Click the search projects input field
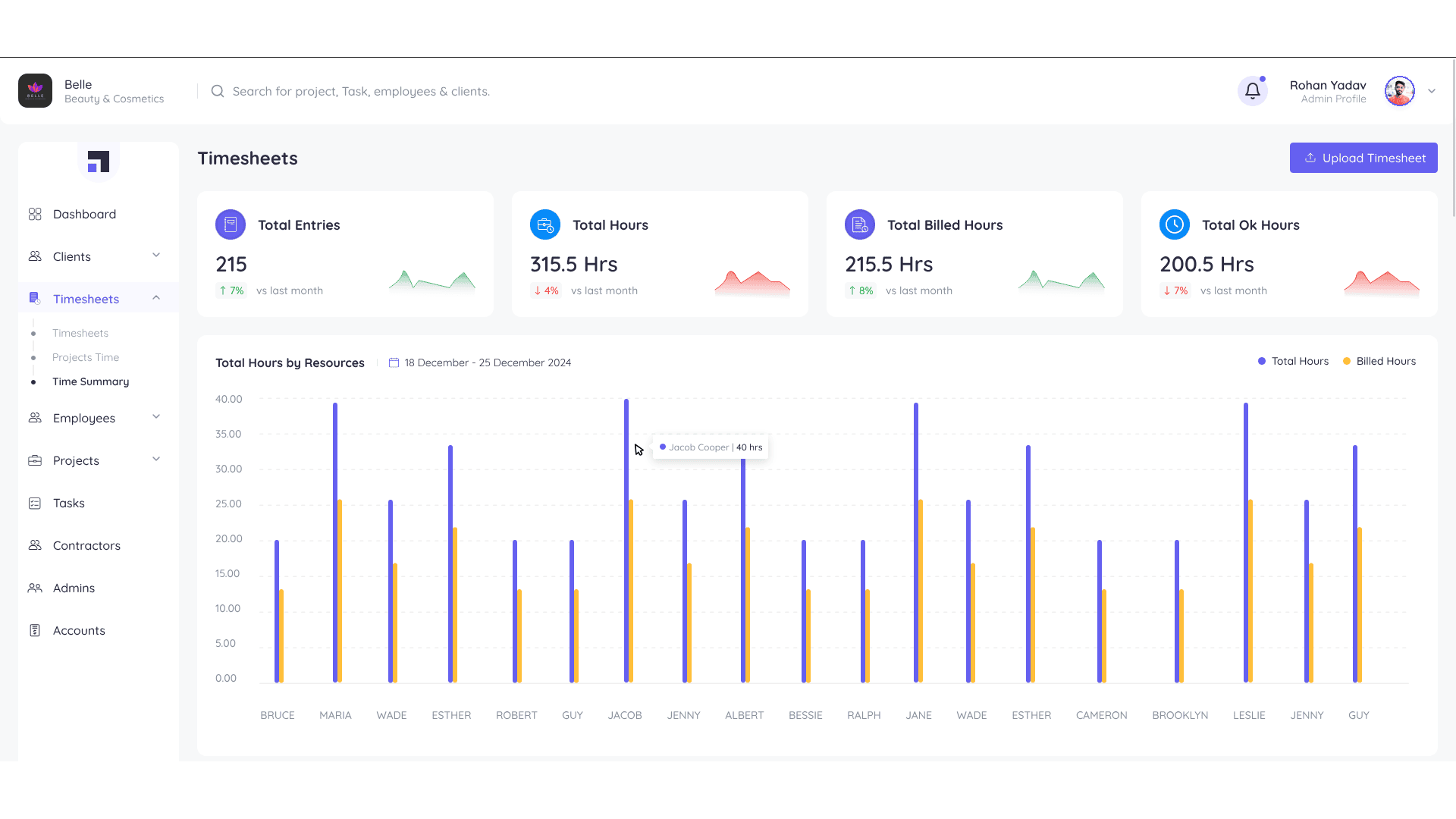Screen dimensions: 1456x819 [x=361, y=91]
